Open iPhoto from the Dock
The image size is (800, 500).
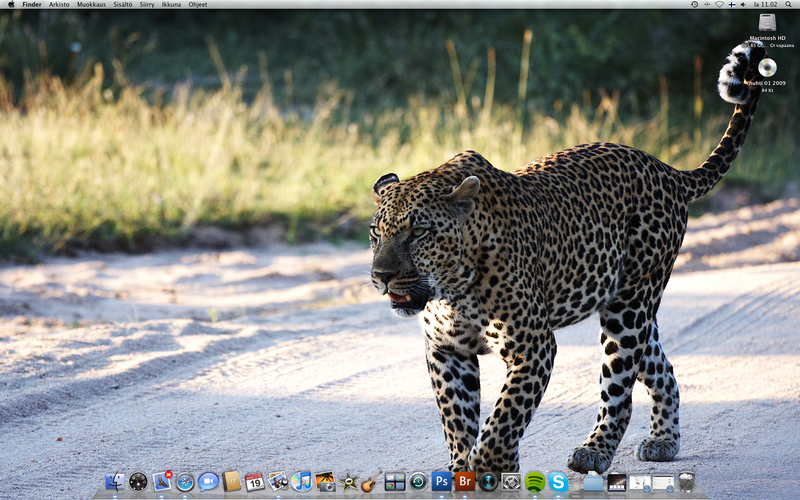(325, 482)
